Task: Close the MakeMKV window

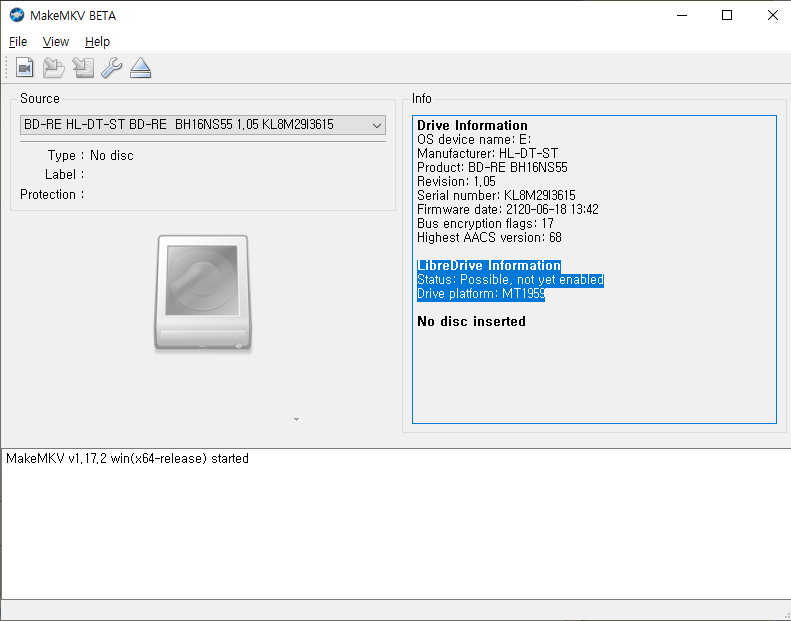Action: point(772,16)
